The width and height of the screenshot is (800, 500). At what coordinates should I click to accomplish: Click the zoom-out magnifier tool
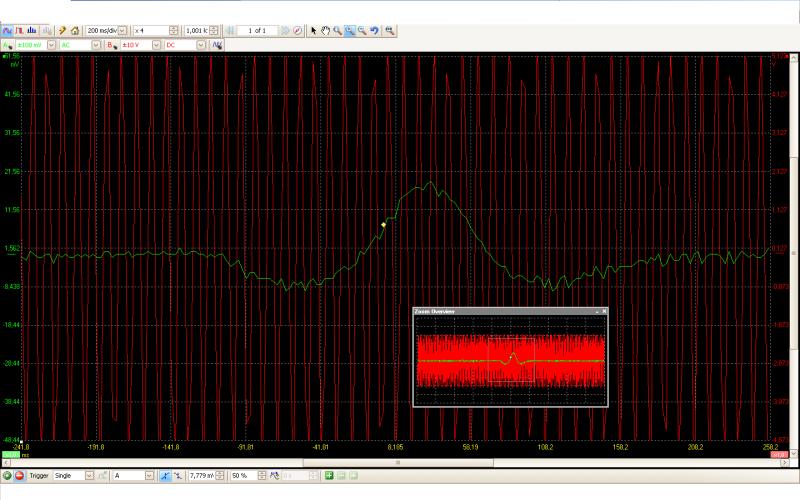pos(361,31)
